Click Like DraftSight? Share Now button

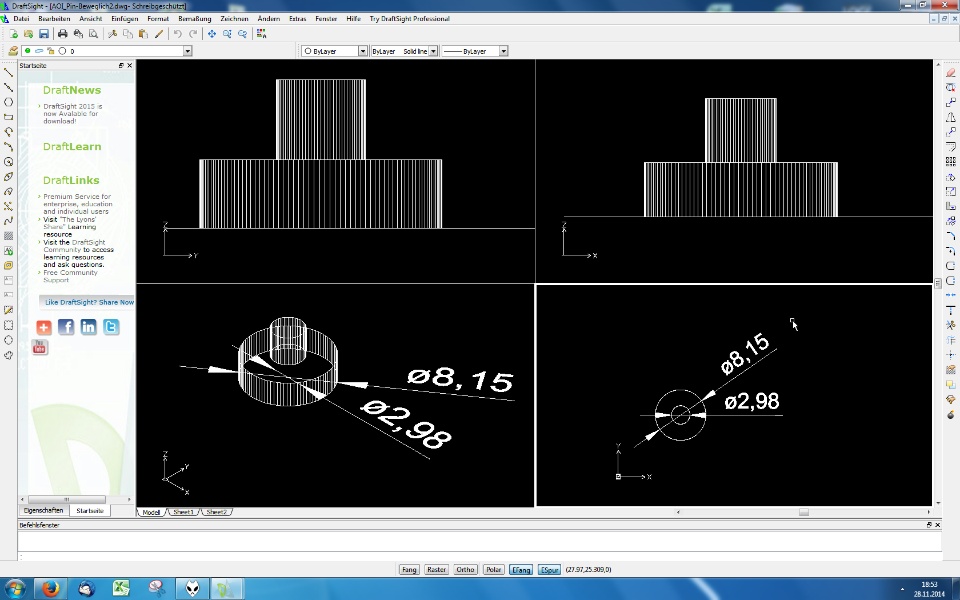tap(88, 302)
